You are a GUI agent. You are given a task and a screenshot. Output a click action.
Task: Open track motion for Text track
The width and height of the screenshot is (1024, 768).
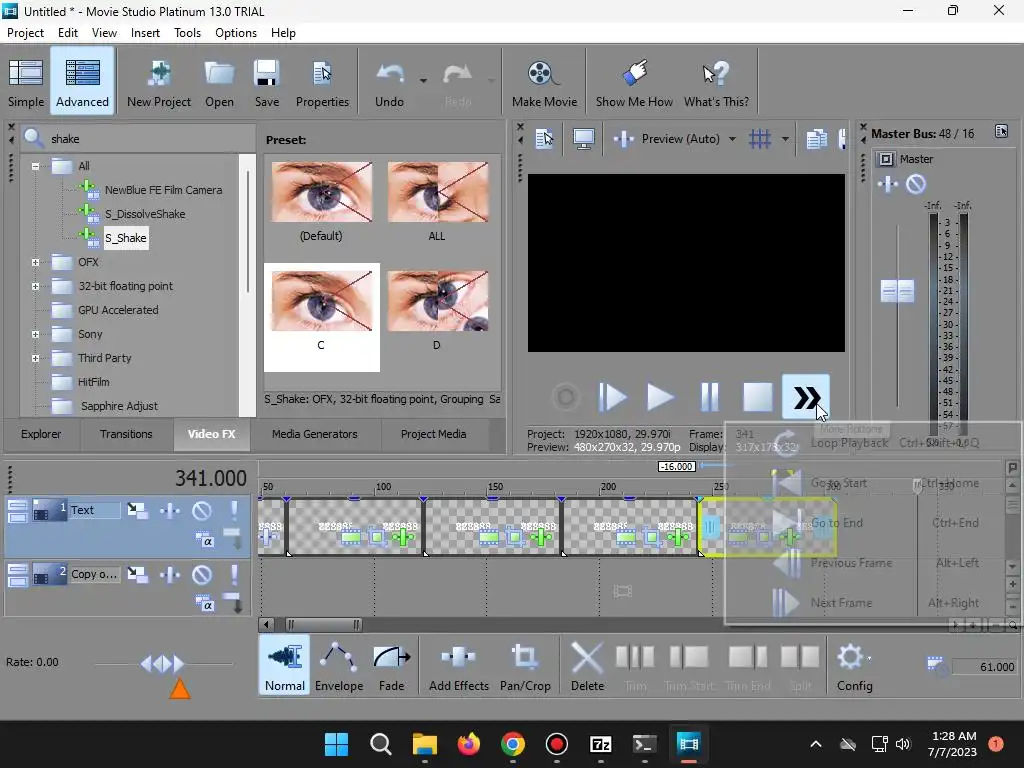[137, 510]
